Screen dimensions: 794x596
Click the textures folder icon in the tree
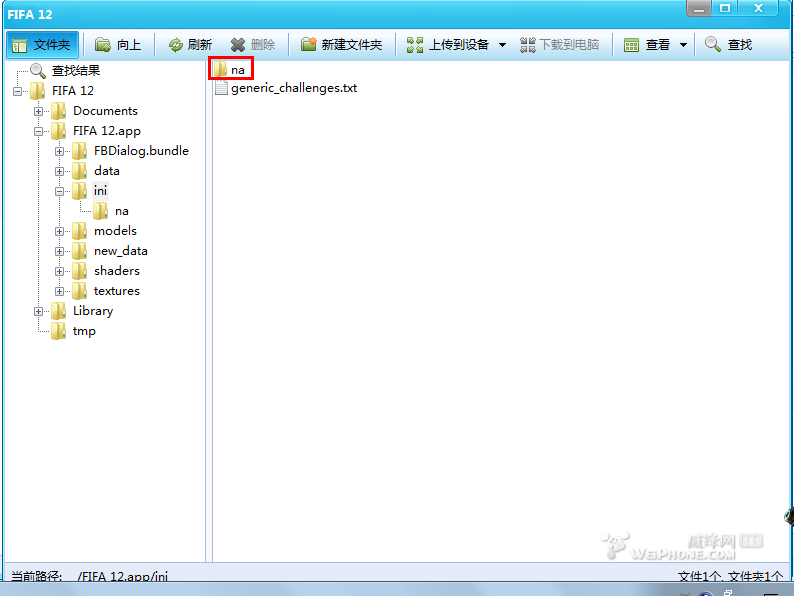point(79,291)
